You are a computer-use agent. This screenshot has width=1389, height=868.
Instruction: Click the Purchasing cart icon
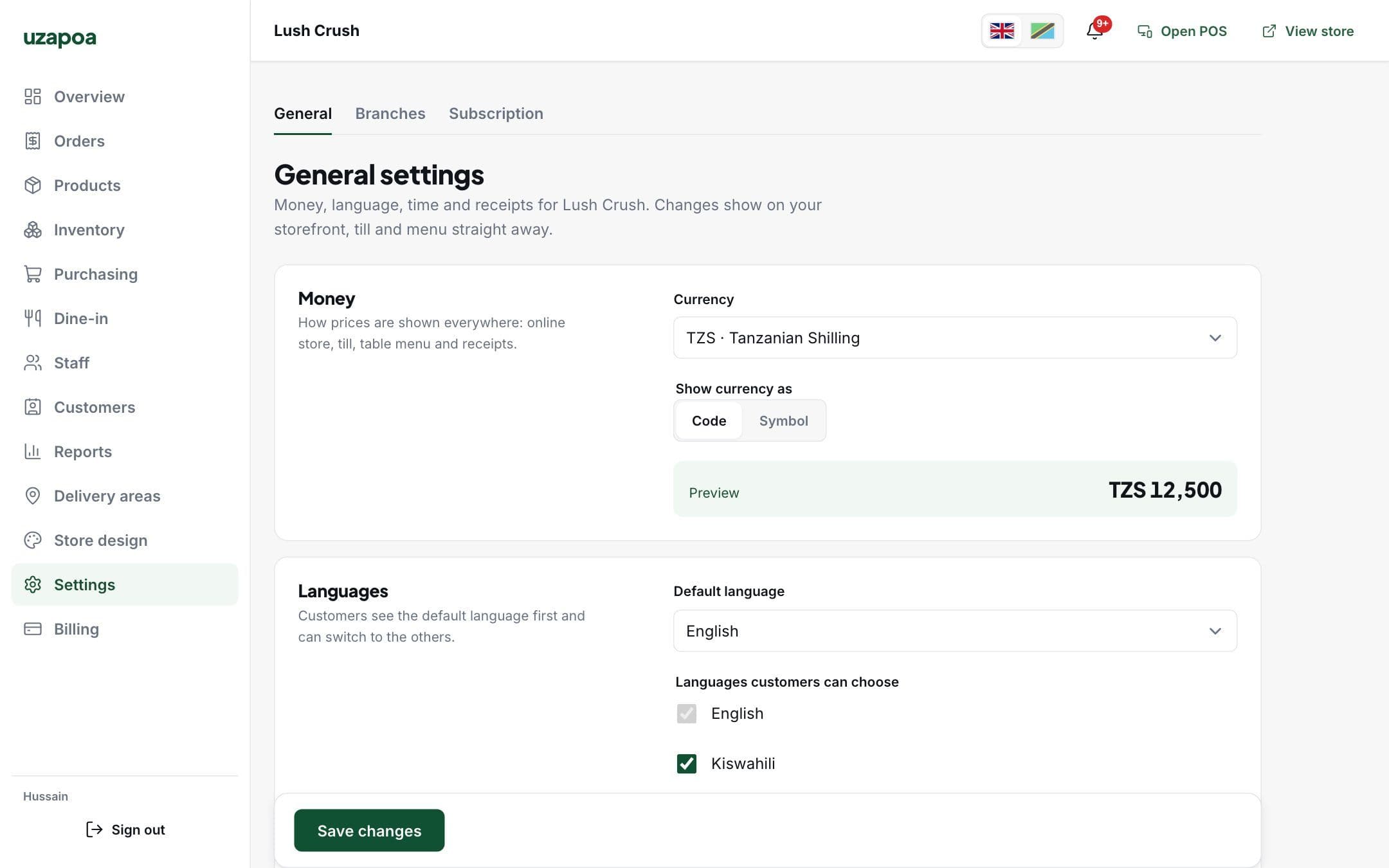pyautogui.click(x=33, y=274)
